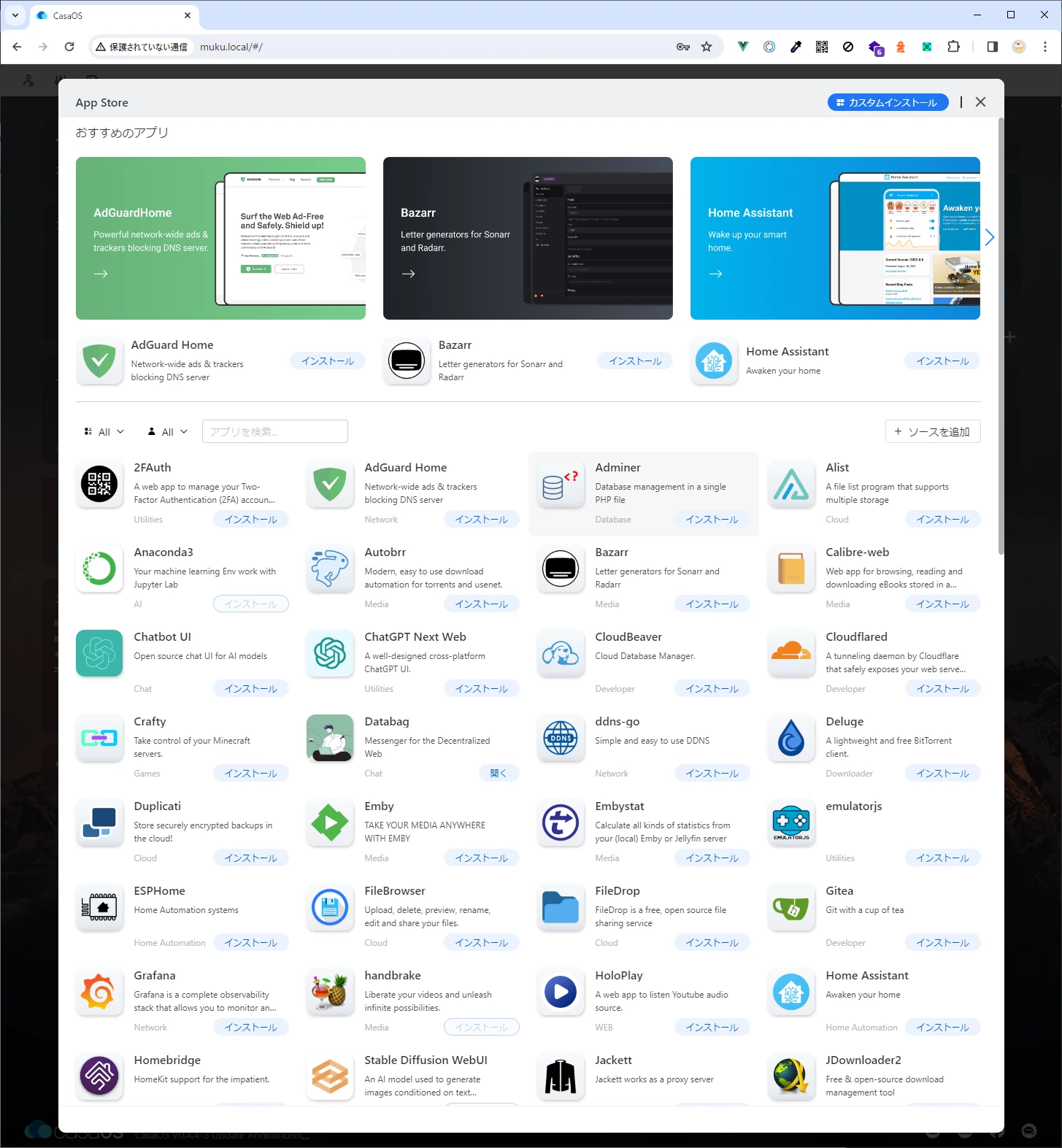Open the Chrome extensions puzzle icon

point(953,47)
